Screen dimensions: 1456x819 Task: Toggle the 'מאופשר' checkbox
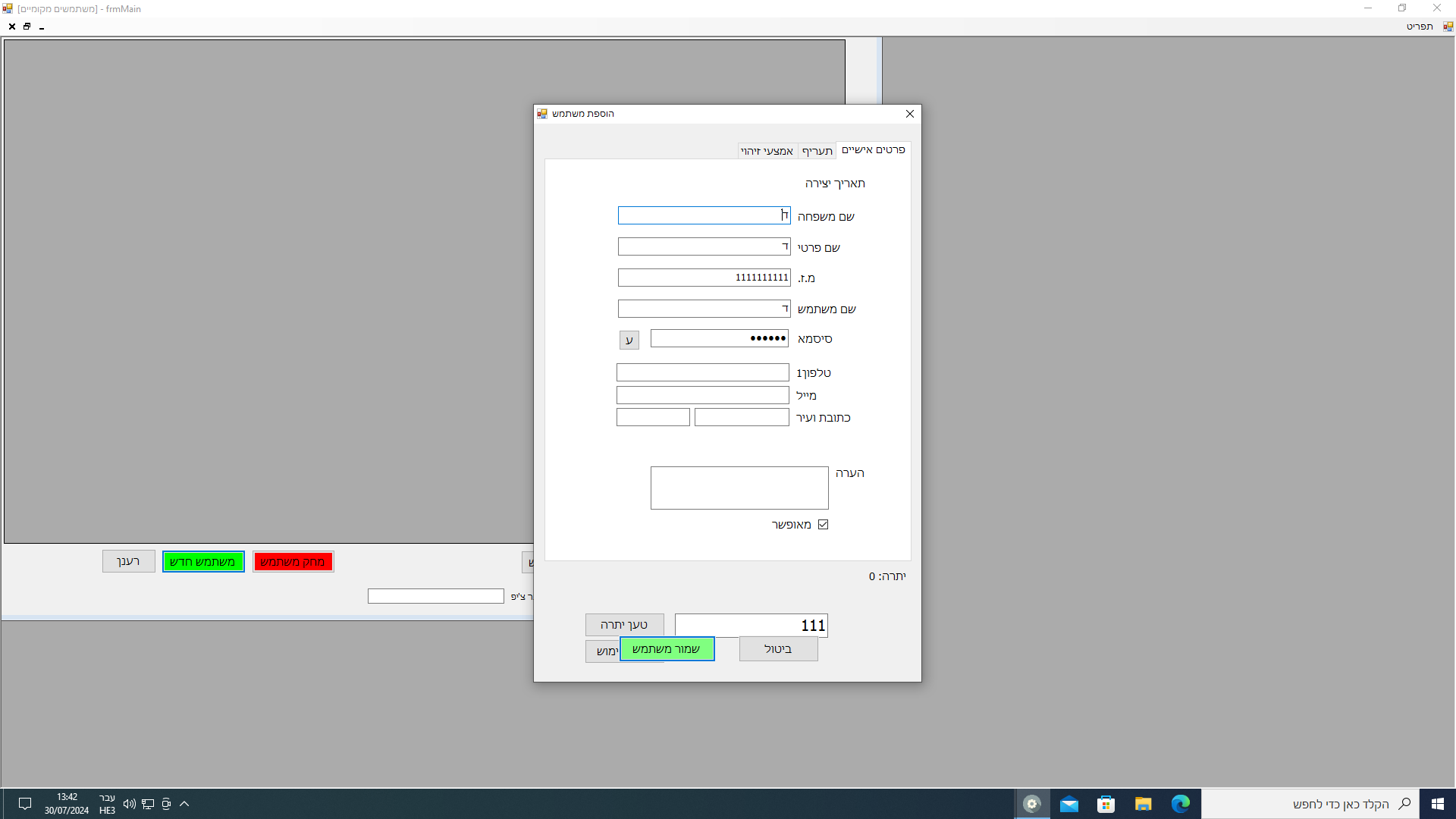point(823,524)
